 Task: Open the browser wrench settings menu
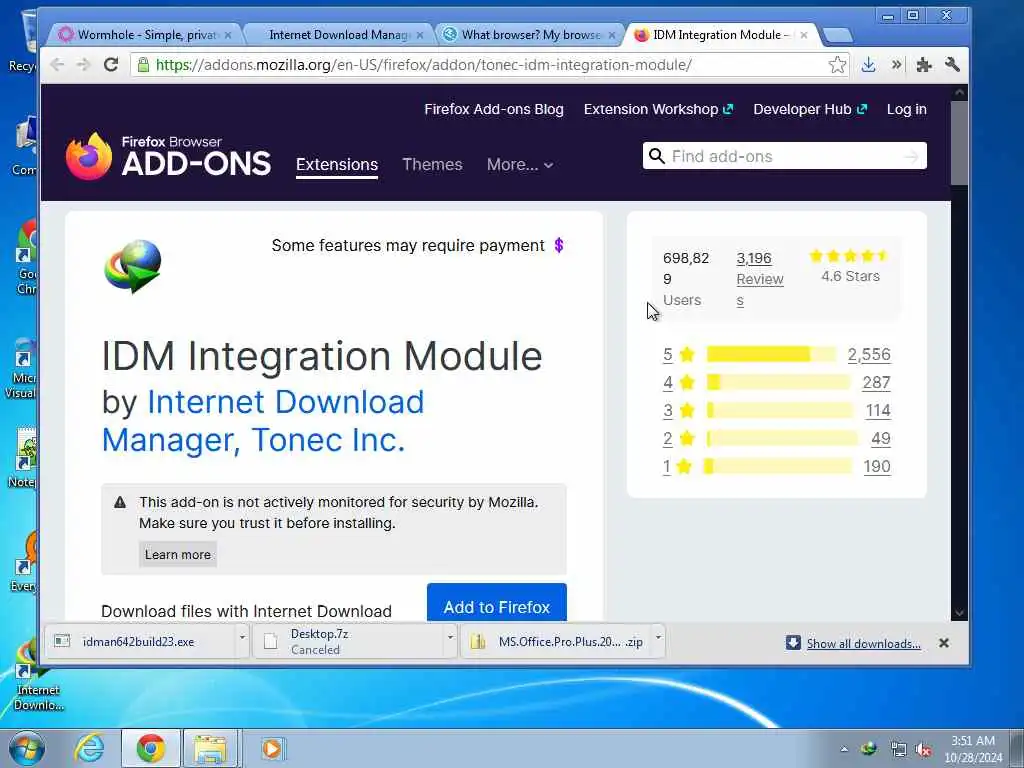click(952, 64)
